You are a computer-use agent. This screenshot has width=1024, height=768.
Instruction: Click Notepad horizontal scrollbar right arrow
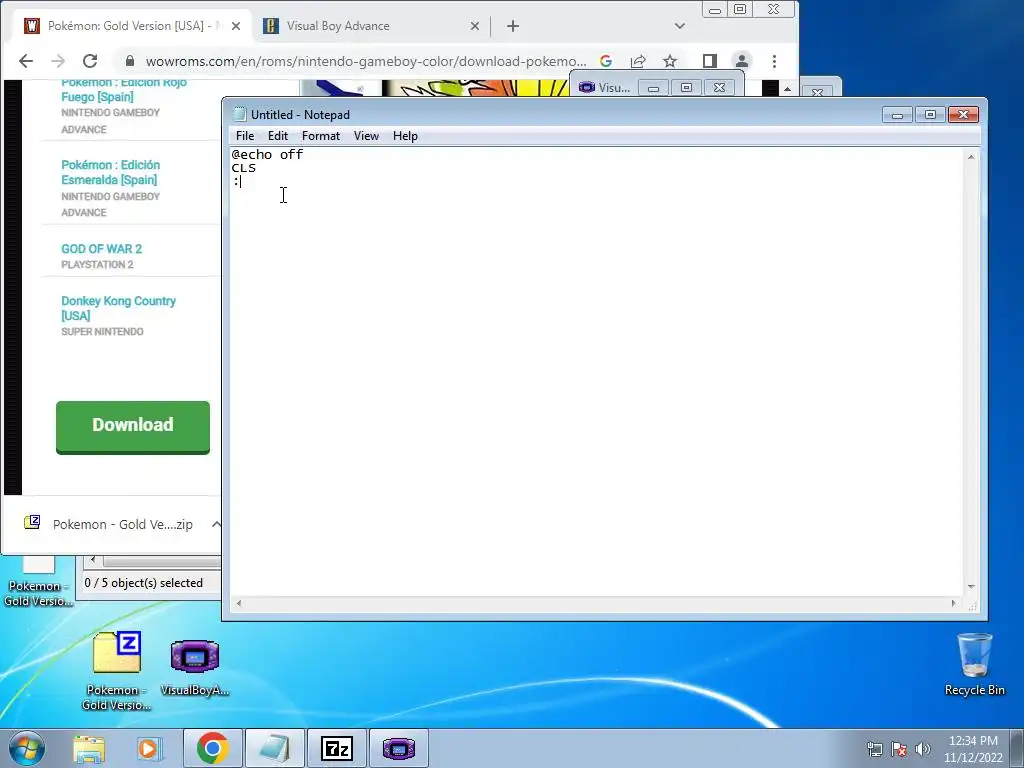coord(953,603)
